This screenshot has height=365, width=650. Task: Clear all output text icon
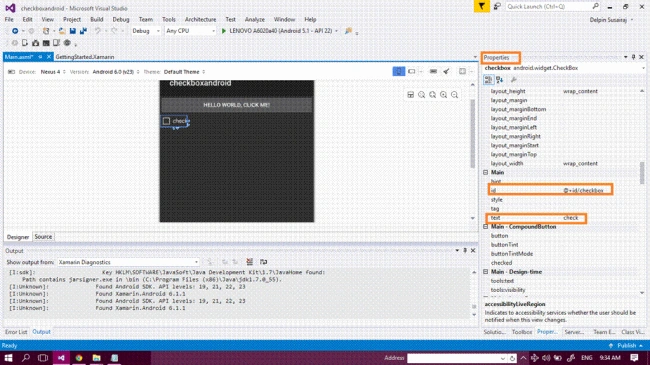point(250,262)
